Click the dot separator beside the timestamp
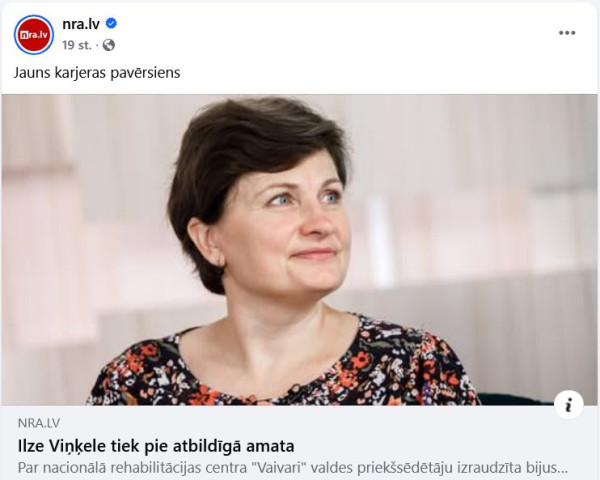The width and height of the screenshot is (600, 480). click(97, 46)
